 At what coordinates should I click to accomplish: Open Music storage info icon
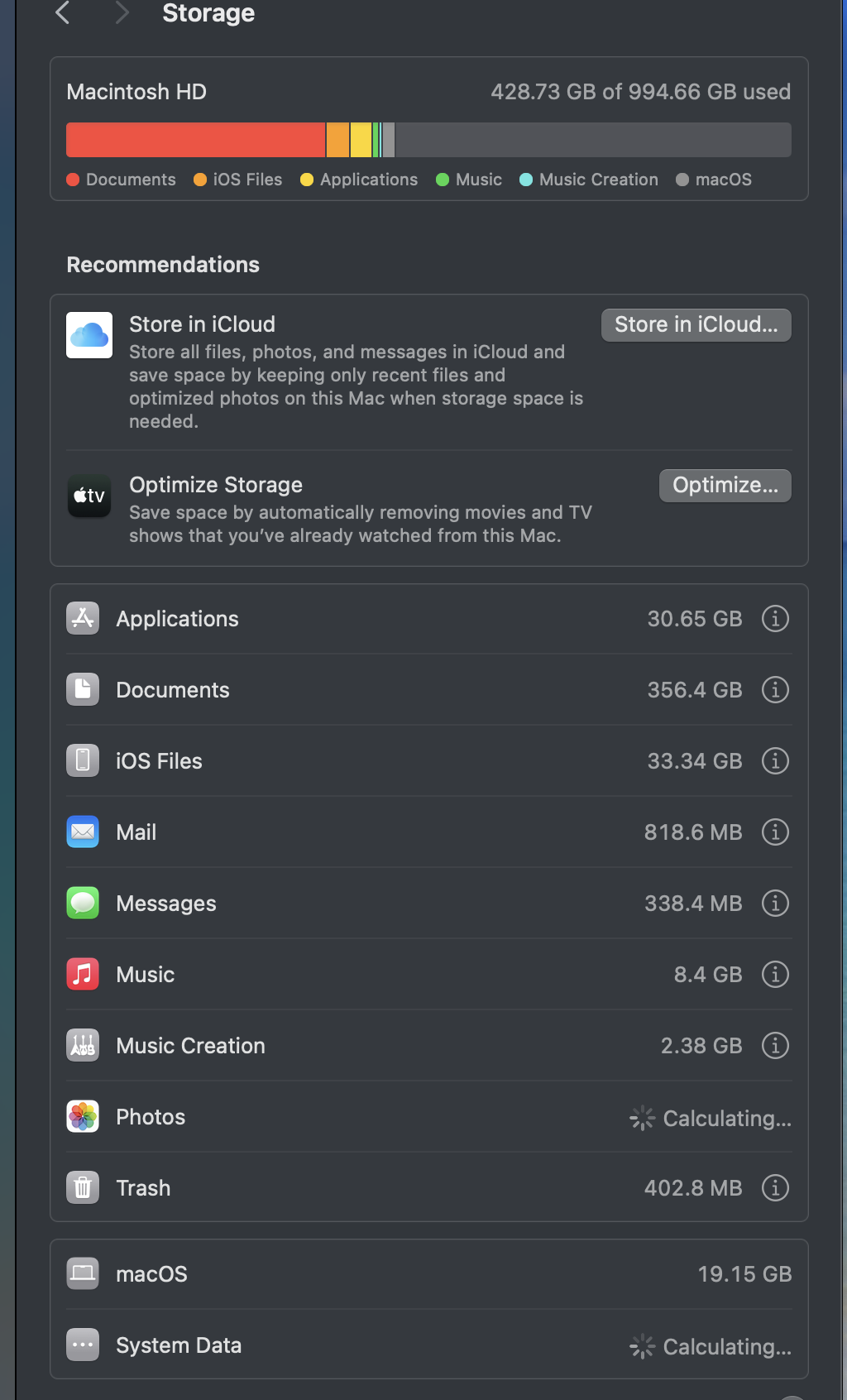click(x=774, y=975)
